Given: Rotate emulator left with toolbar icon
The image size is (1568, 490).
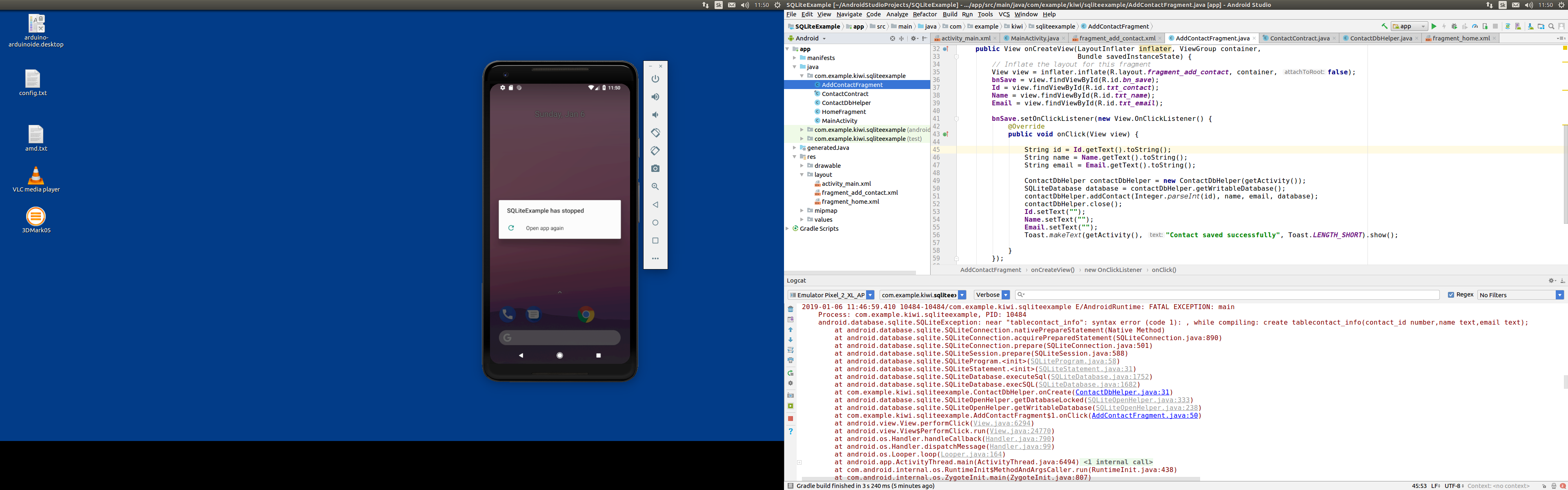Looking at the screenshot, I should tap(655, 133).
